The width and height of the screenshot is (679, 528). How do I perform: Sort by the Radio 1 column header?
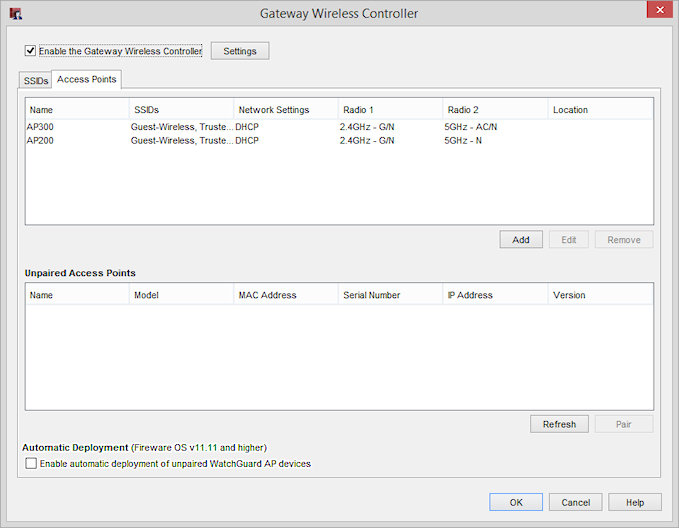click(390, 110)
